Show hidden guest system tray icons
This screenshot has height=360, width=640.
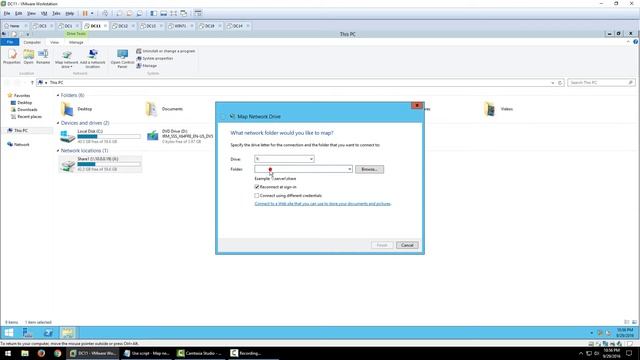click(591, 333)
